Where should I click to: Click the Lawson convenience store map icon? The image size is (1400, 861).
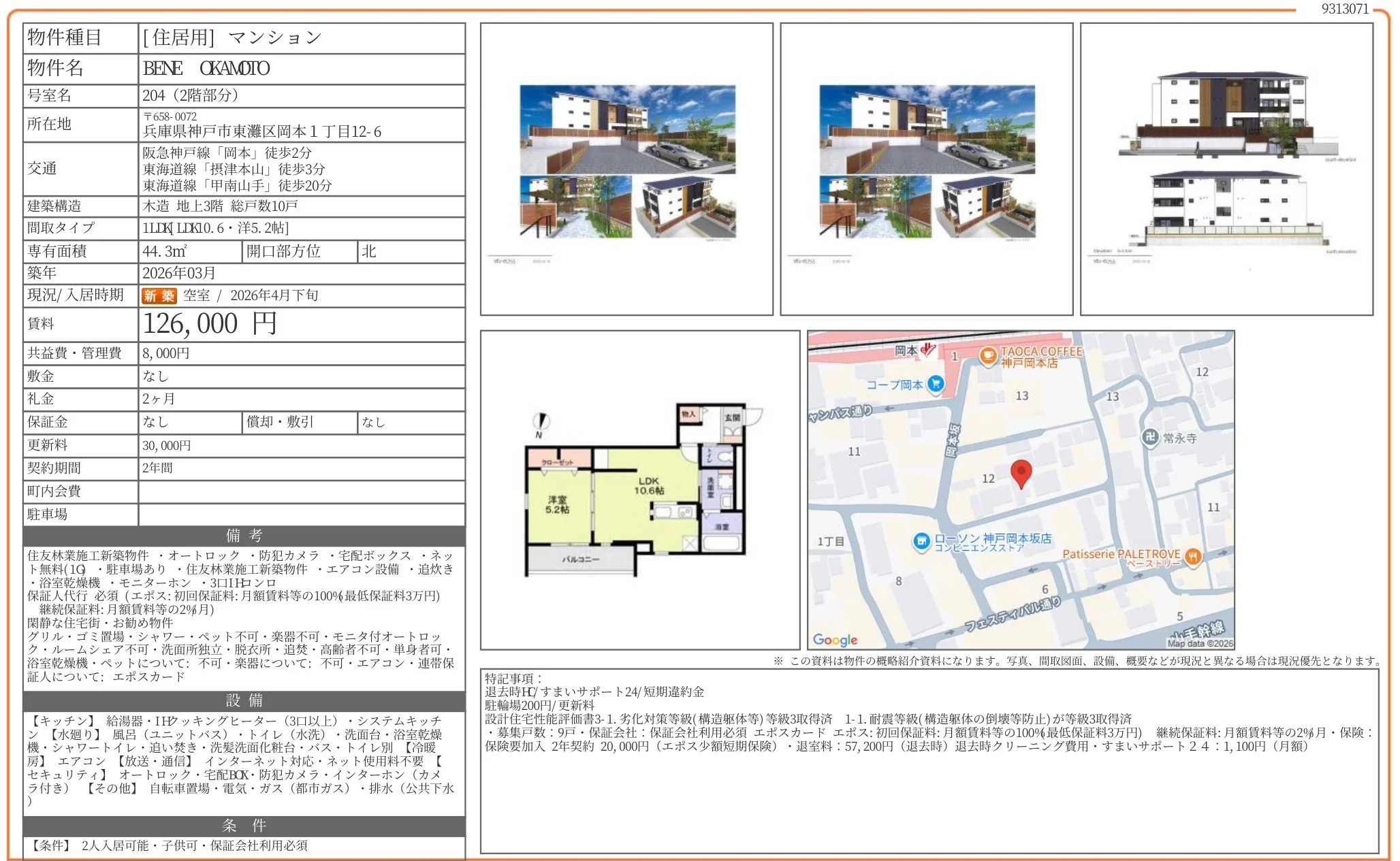tap(921, 542)
